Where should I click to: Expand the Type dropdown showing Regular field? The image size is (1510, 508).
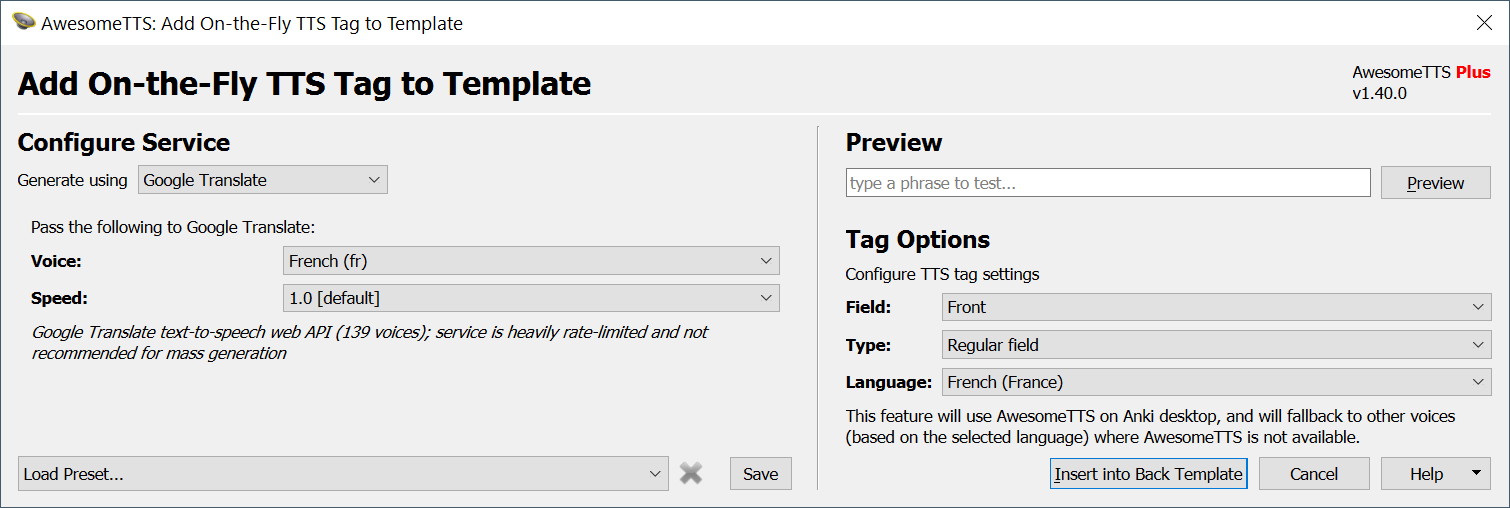coord(1216,345)
